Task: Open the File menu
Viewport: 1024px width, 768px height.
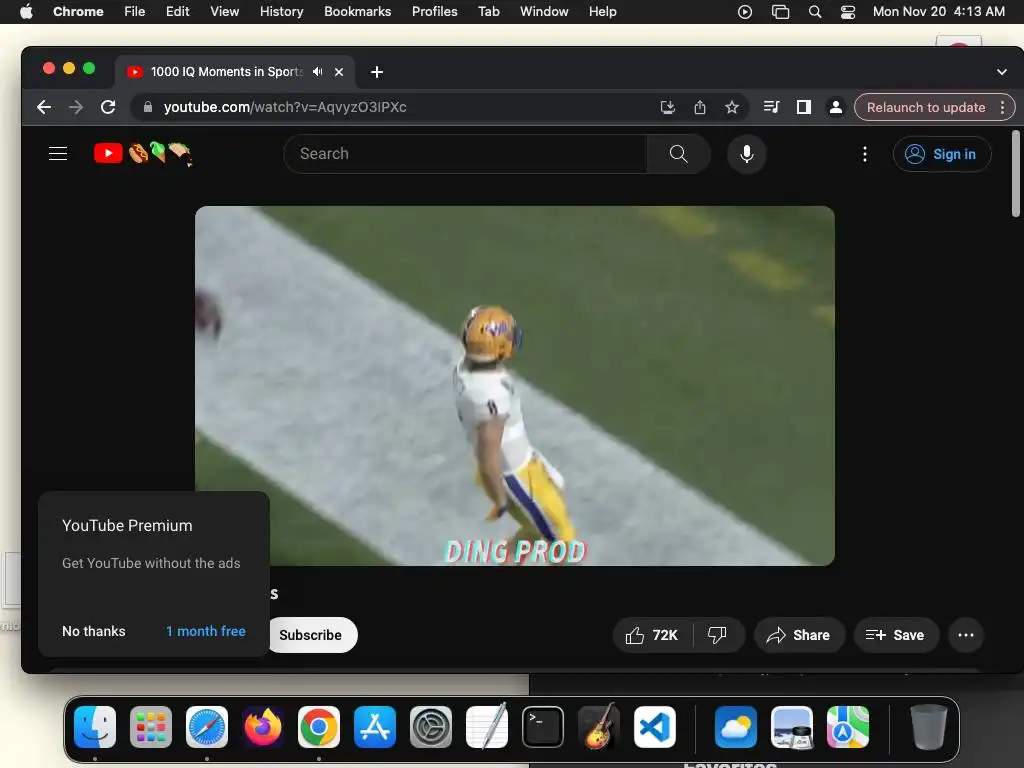Action: pyautogui.click(x=135, y=12)
